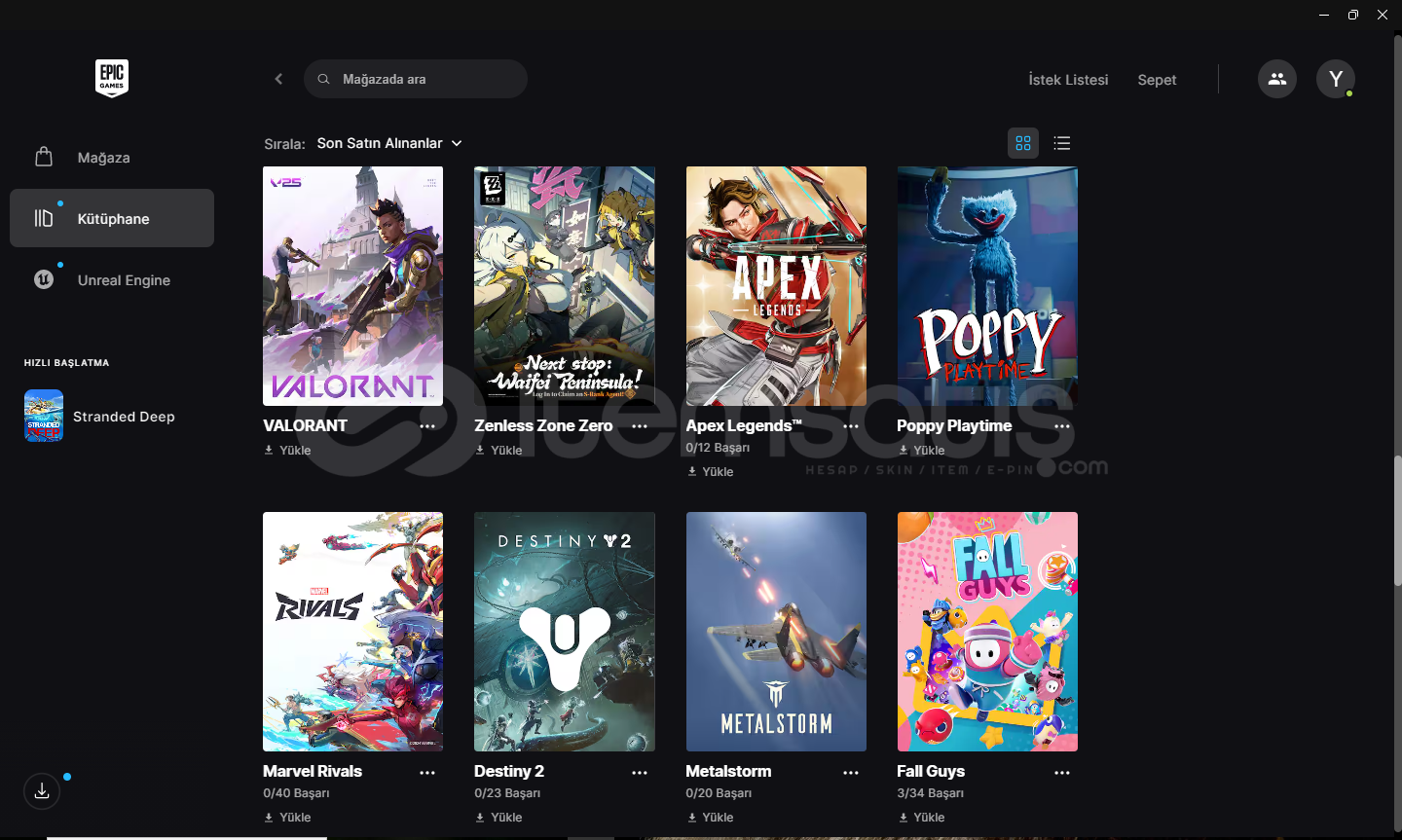Install VALORANT via Yükle
The image size is (1402, 840).
click(x=288, y=450)
